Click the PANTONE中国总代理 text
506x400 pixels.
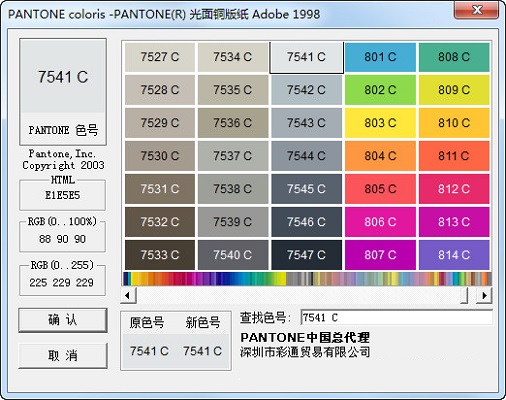point(305,338)
